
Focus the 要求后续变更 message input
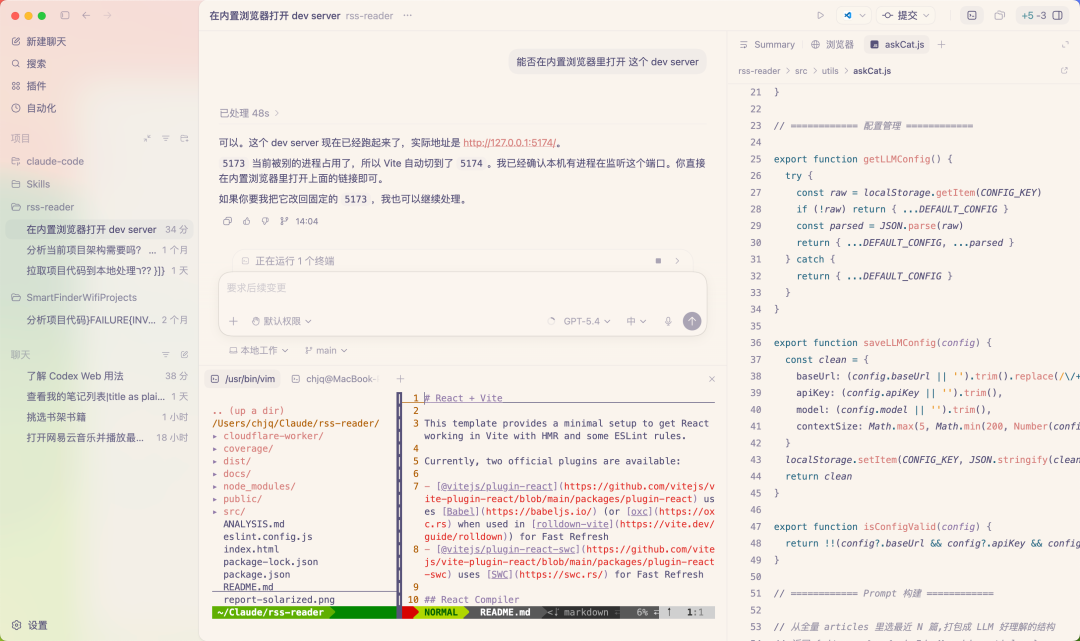[x=462, y=288]
